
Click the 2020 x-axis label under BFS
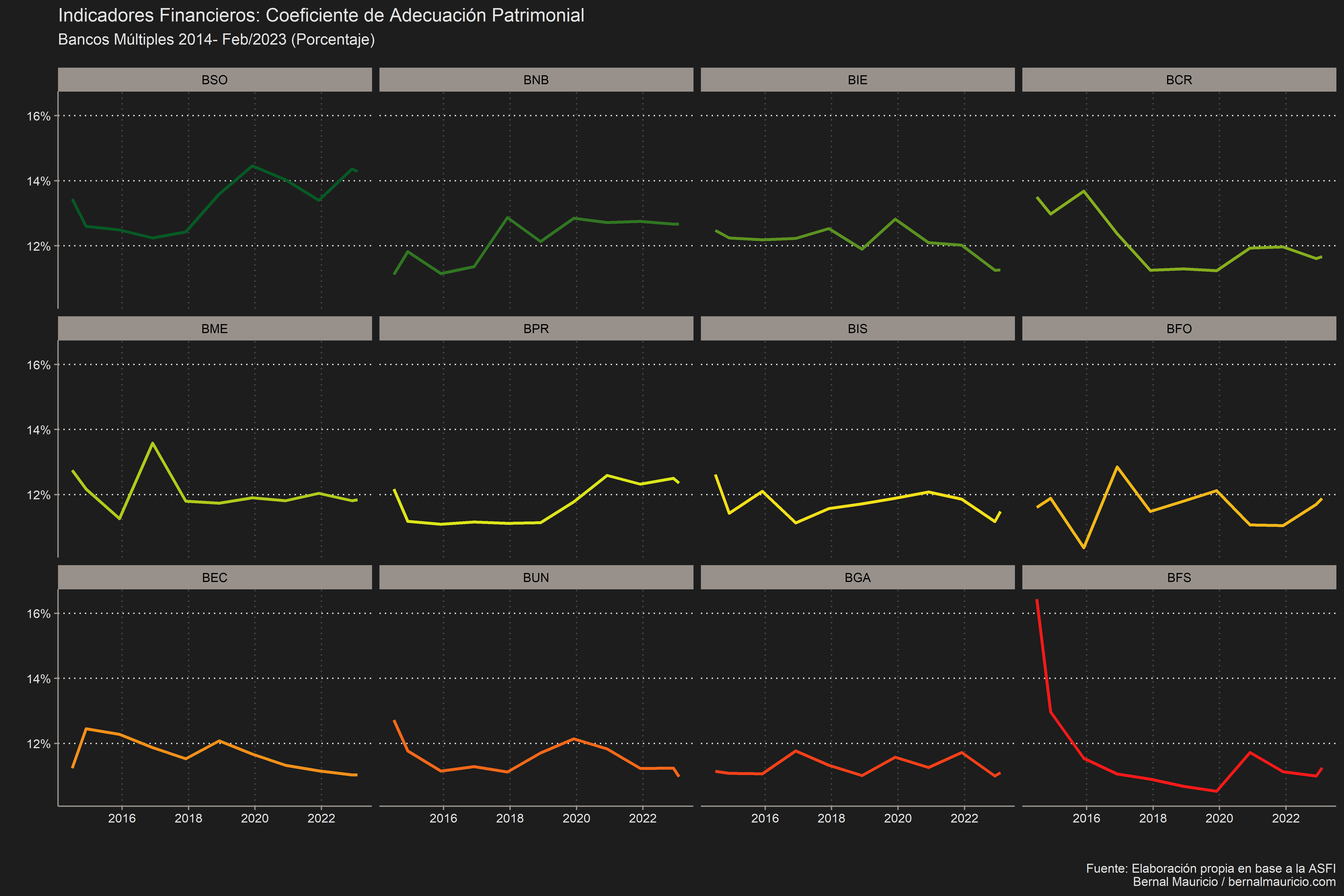(1219, 818)
